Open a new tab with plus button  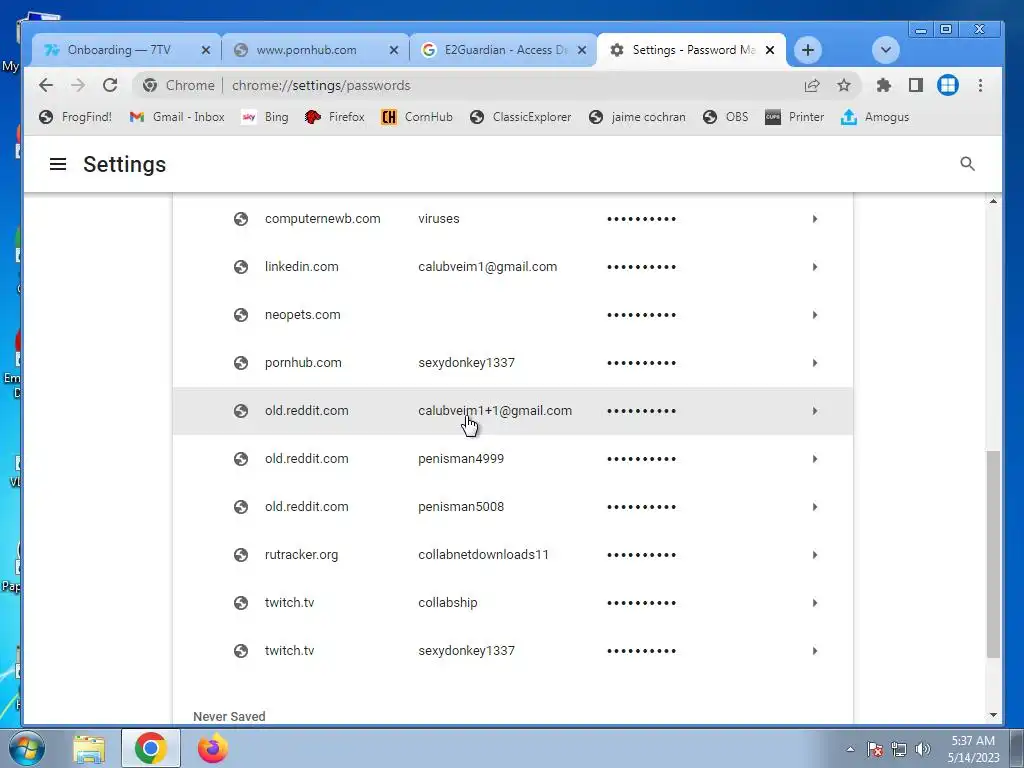808,50
